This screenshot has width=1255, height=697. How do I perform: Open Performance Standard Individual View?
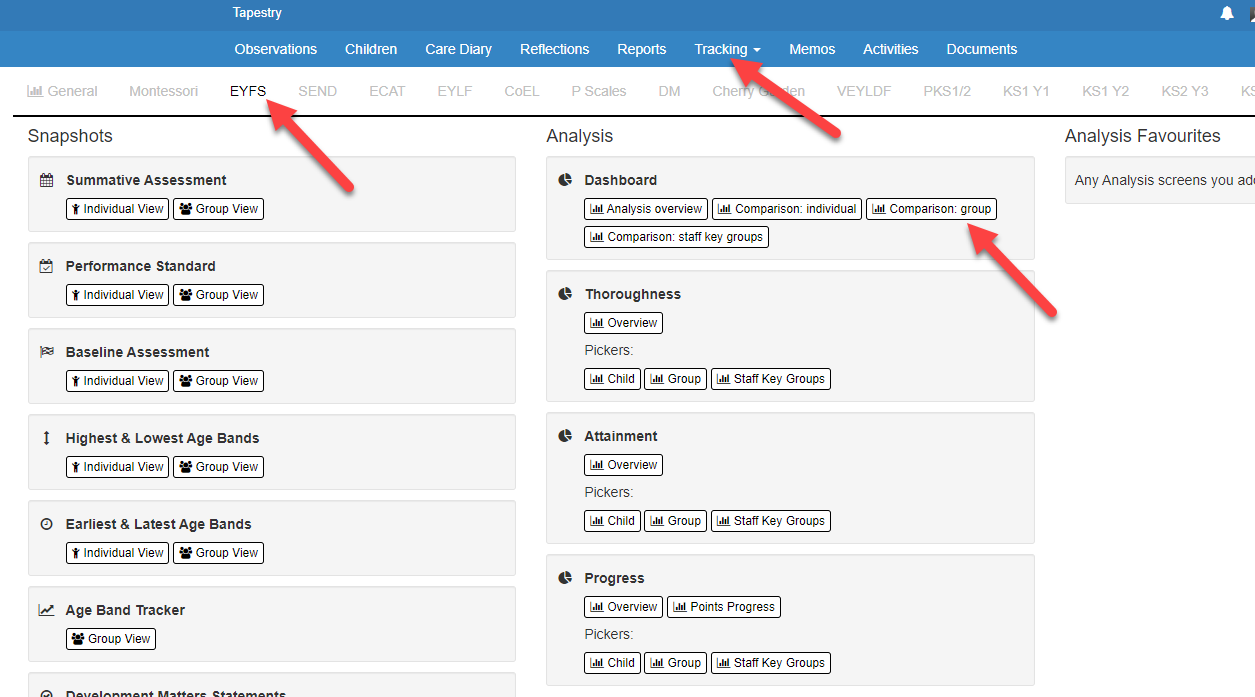click(x=118, y=295)
